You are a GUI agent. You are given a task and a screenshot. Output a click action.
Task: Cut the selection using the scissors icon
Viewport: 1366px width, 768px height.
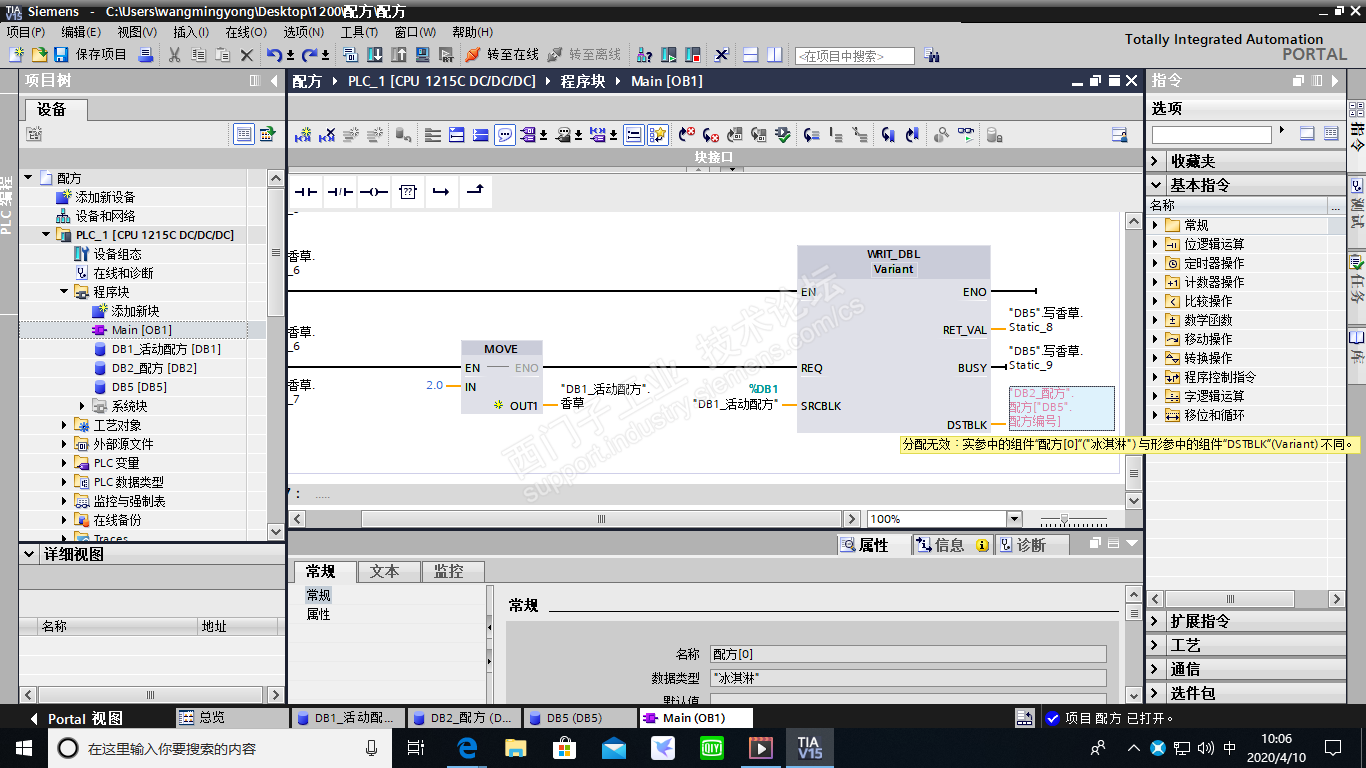(x=174, y=54)
